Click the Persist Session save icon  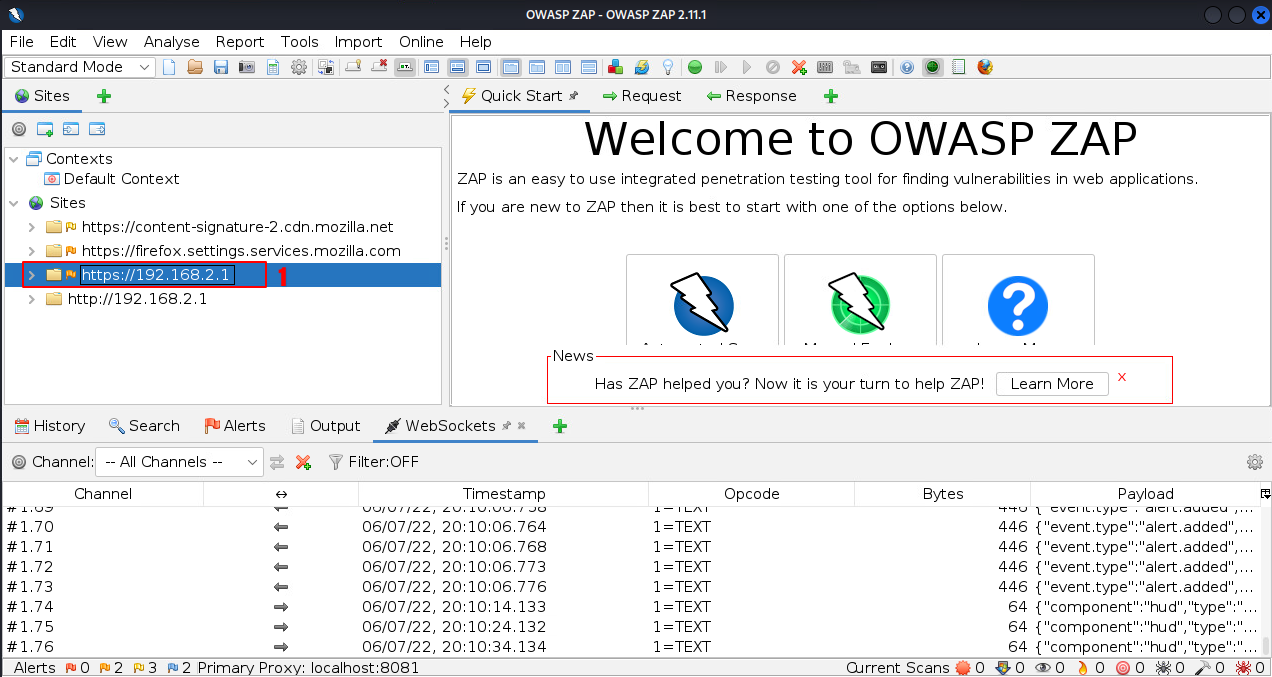221,67
